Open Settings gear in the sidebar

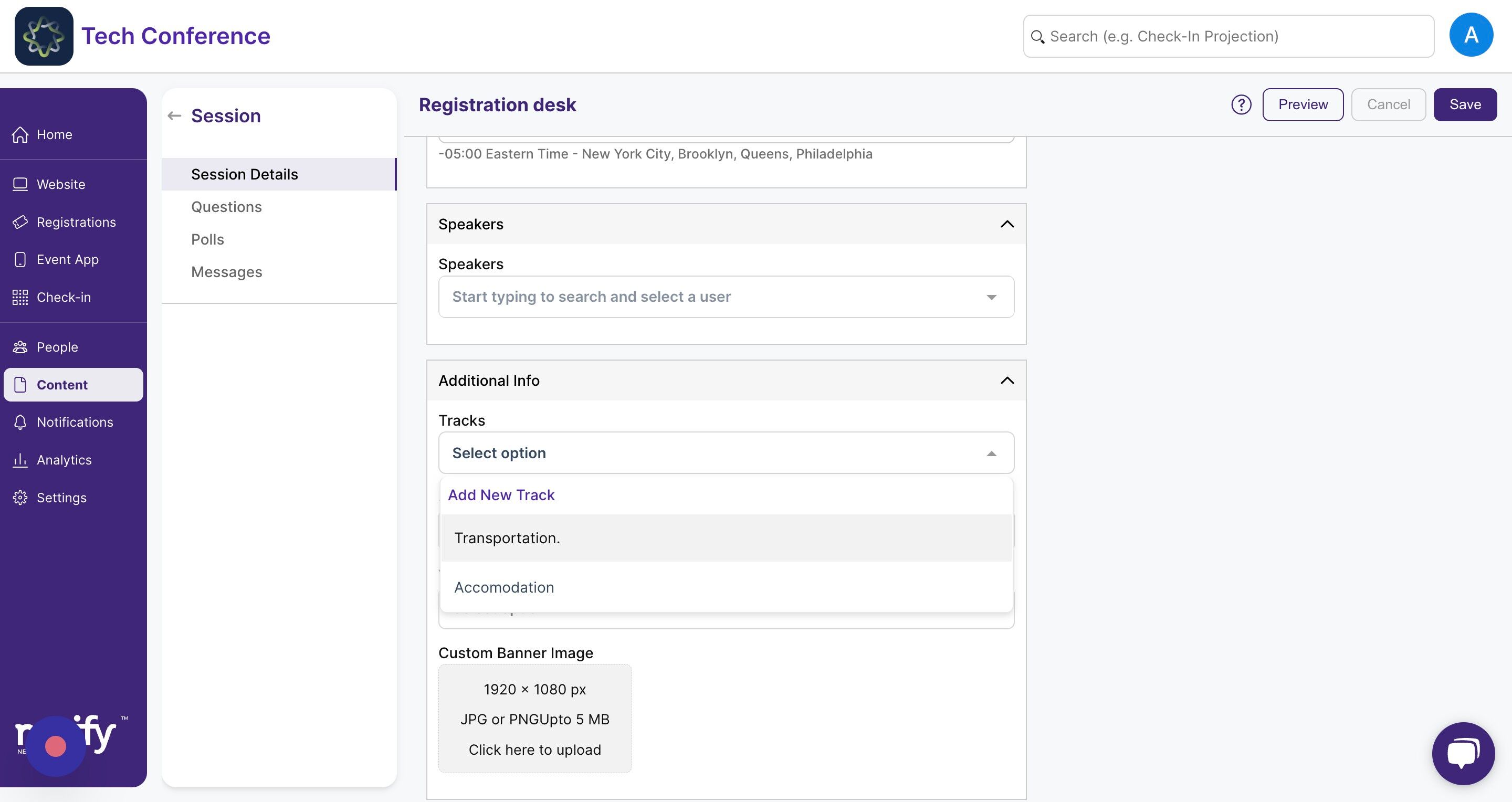pyautogui.click(x=61, y=498)
